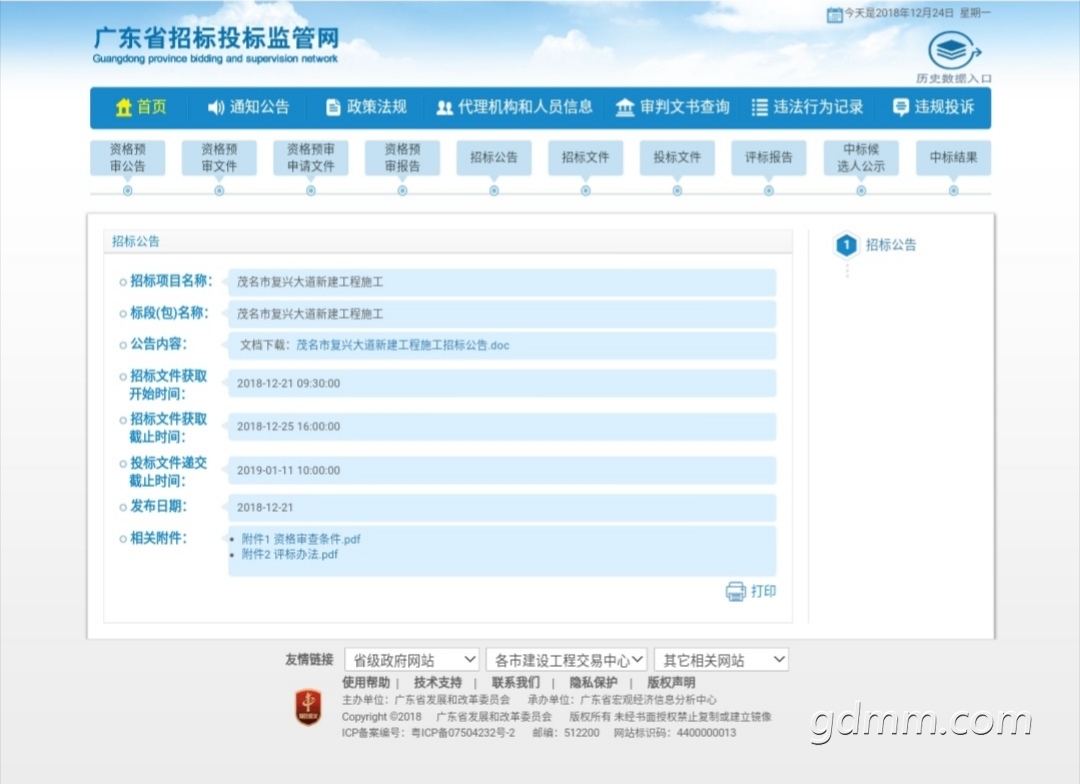The height and width of the screenshot is (784, 1080).
Task: Click the 打印 print link
Action: pyautogui.click(x=763, y=591)
